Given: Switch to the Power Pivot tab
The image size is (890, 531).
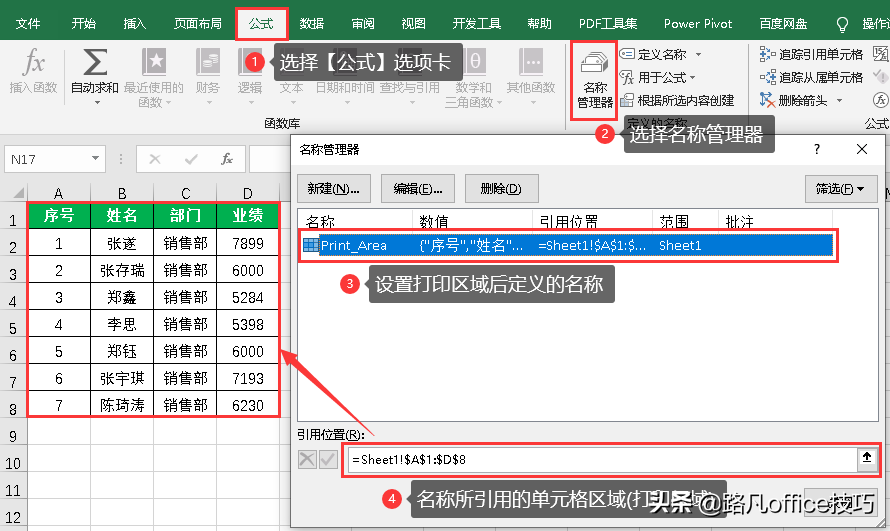Looking at the screenshot, I should click(x=698, y=23).
